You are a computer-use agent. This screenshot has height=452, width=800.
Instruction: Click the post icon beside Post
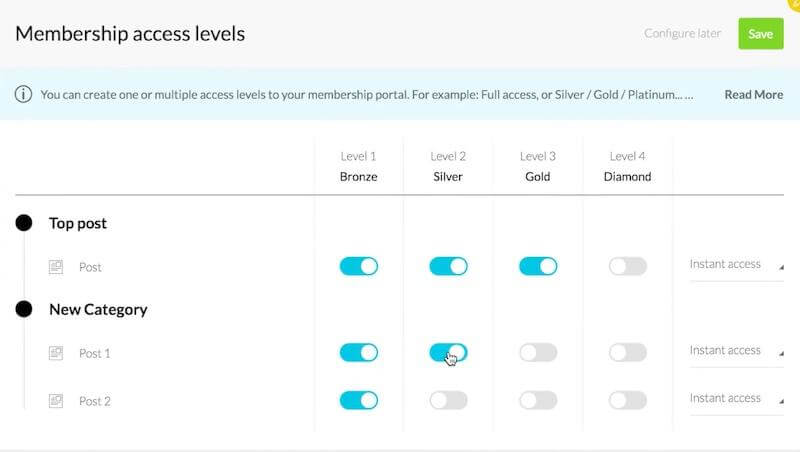click(56, 267)
